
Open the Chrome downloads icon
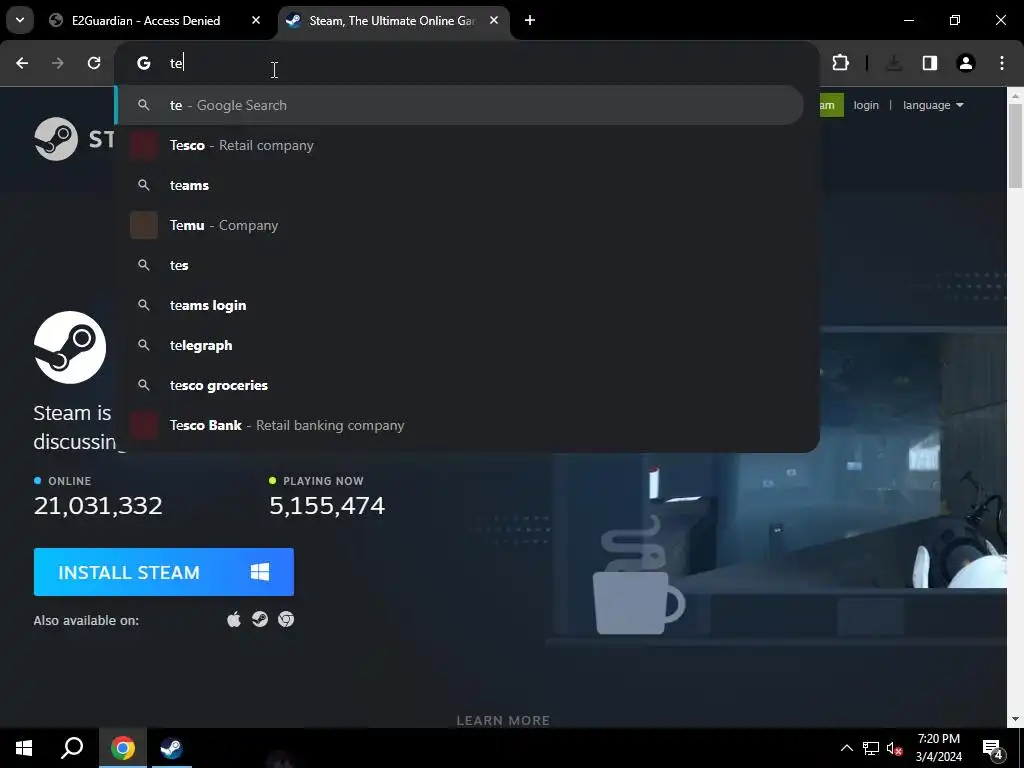click(x=894, y=63)
